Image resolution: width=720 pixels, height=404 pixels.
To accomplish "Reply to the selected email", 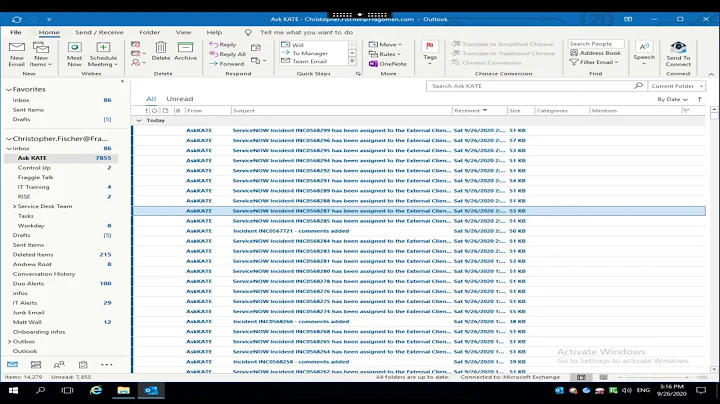I will [x=223, y=45].
